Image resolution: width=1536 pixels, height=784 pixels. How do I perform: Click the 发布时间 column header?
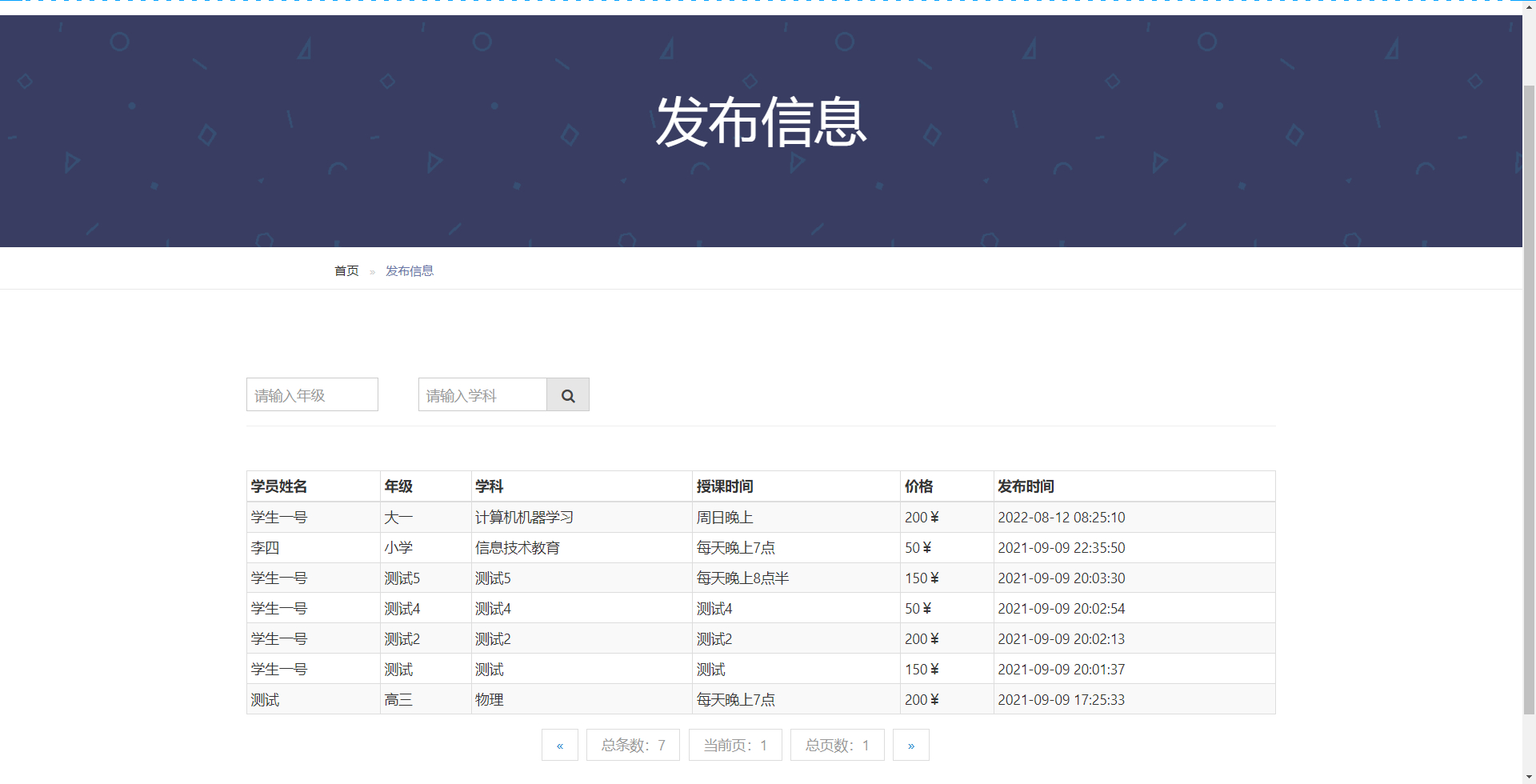(1026, 486)
